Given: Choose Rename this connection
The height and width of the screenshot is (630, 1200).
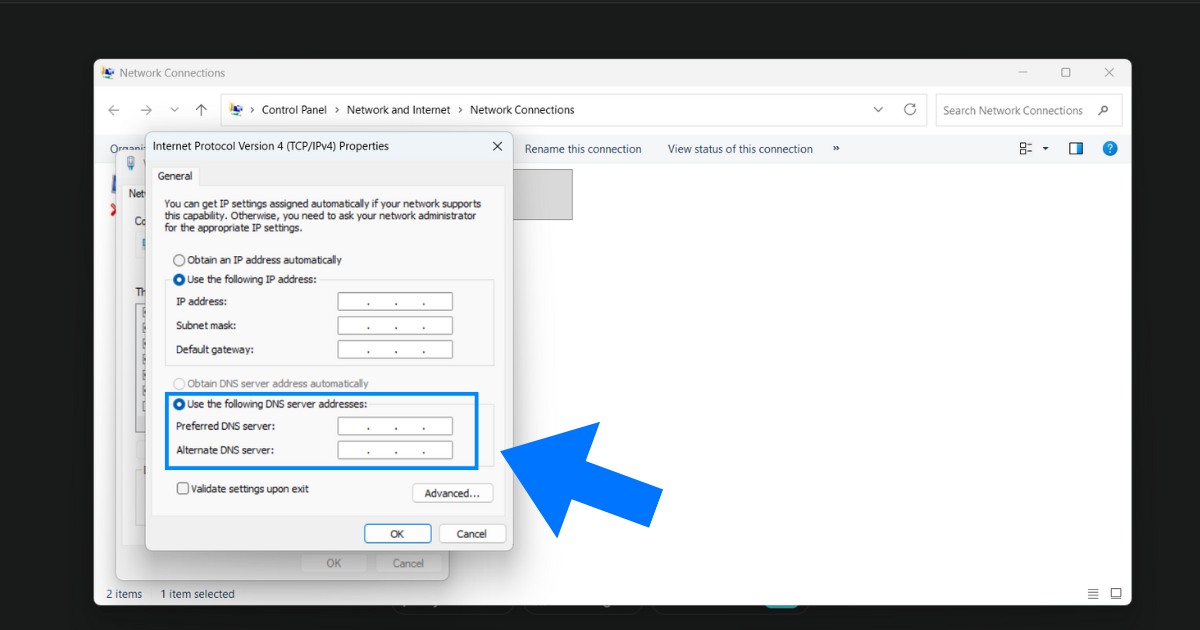Looking at the screenshot, I should coord(584,148).
